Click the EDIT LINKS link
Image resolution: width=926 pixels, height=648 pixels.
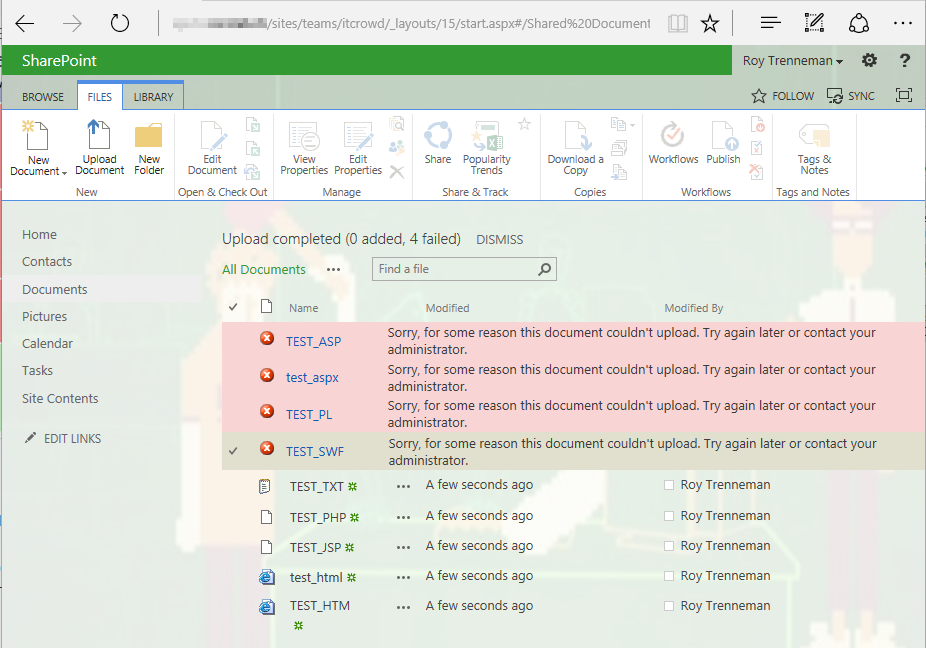click(63, 438)
